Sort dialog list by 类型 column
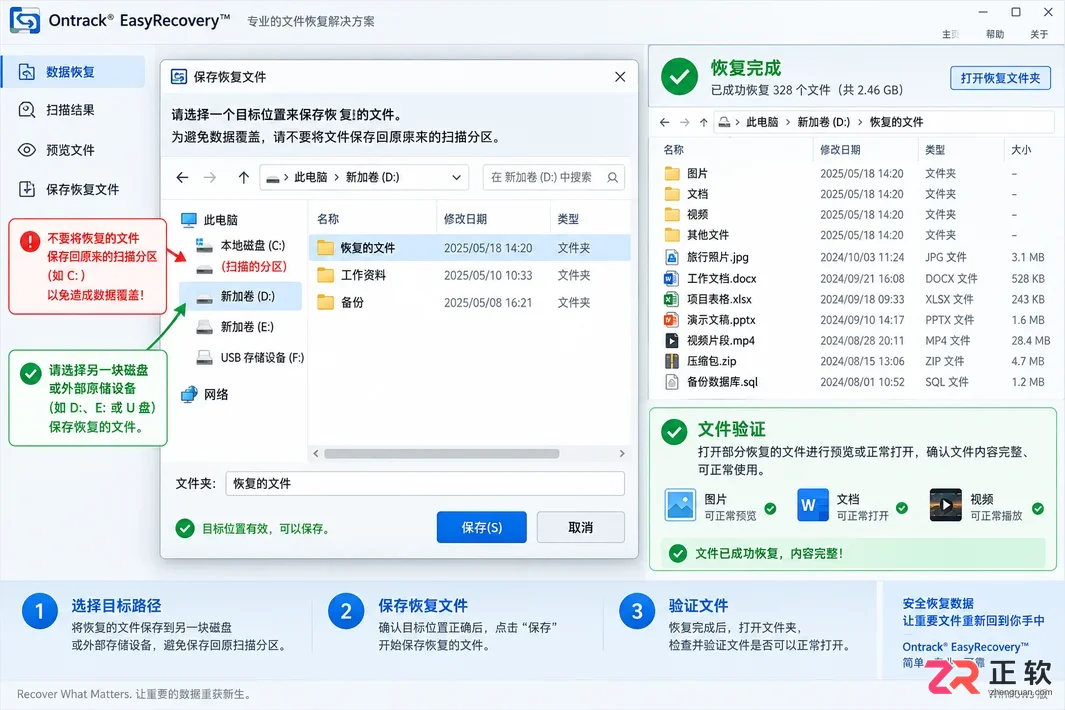 coord(568,219)
